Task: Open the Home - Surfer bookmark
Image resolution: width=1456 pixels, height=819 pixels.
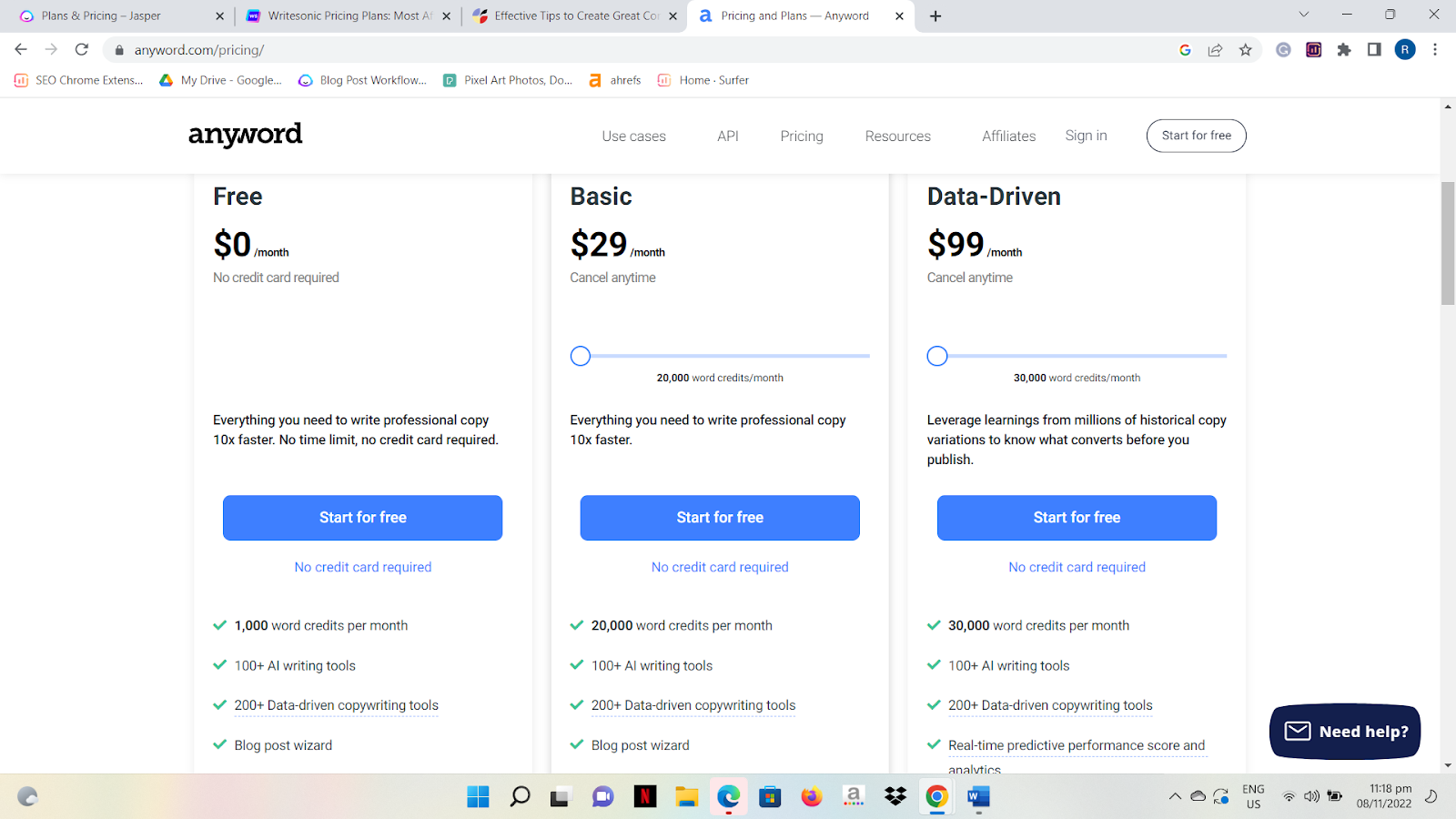Action: click(703, 80)
